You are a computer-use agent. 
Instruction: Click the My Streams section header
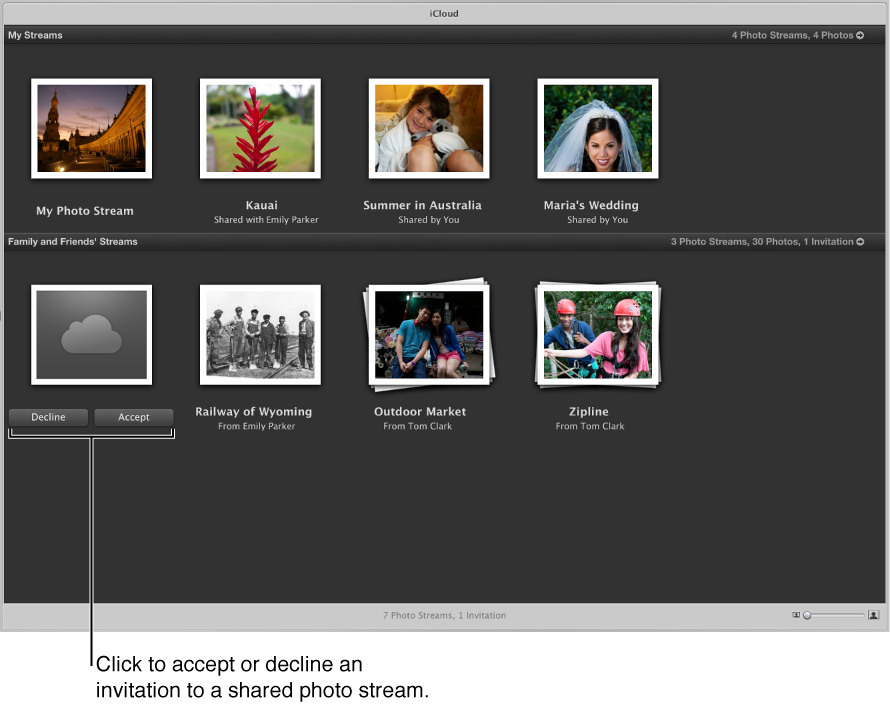(x=35, y=35)
